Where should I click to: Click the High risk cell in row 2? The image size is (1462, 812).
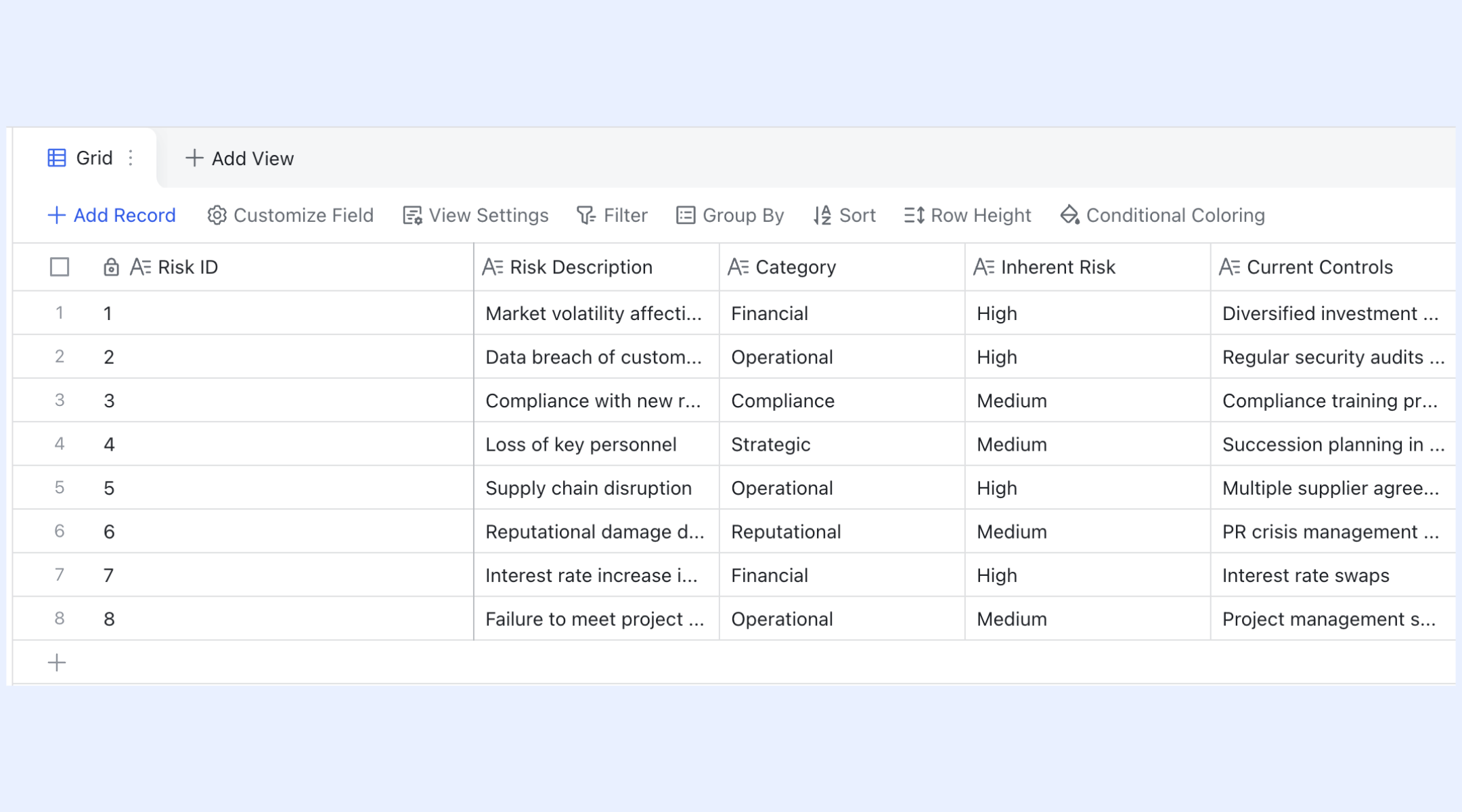(x=1088, y=357)
